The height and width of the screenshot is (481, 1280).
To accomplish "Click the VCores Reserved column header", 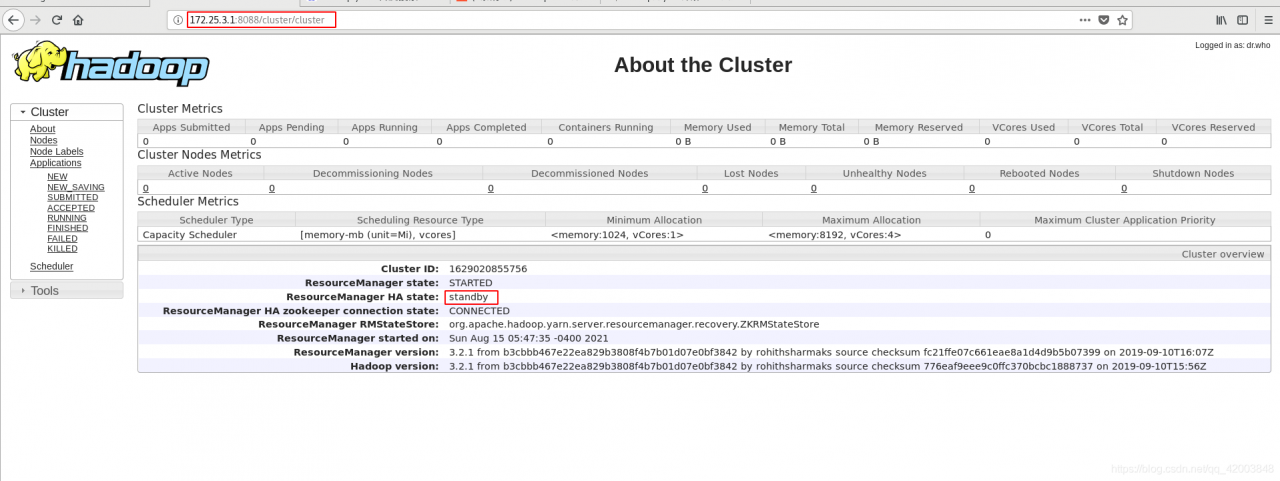I will tap(1213, 127).
